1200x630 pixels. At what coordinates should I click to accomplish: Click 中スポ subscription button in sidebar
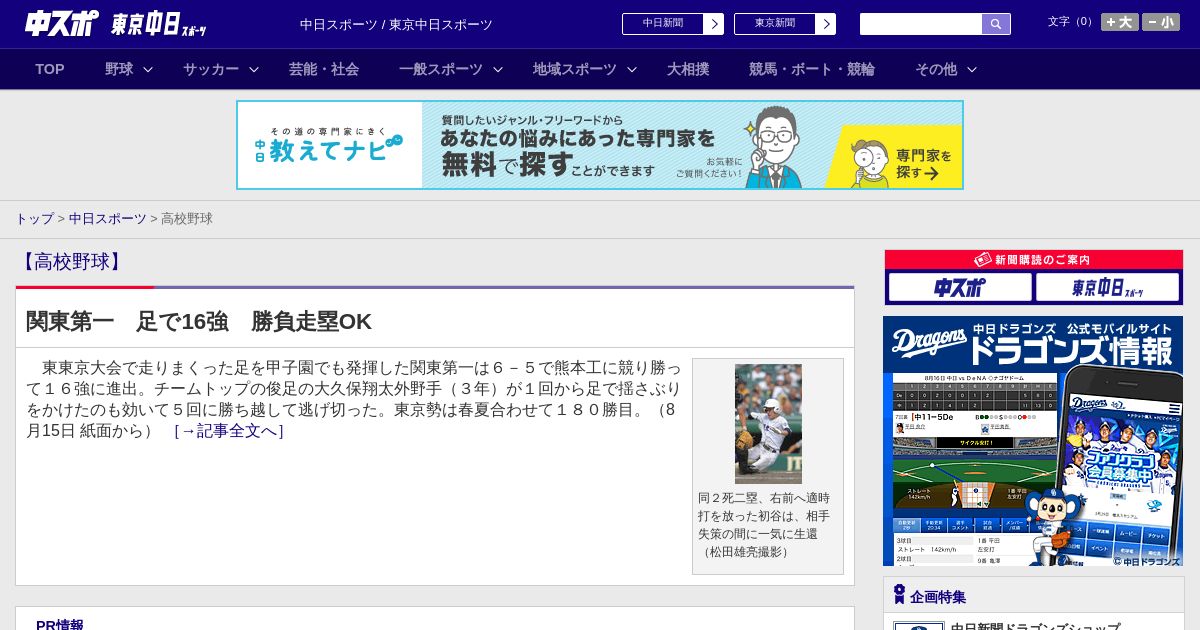(x=960, y=287)
